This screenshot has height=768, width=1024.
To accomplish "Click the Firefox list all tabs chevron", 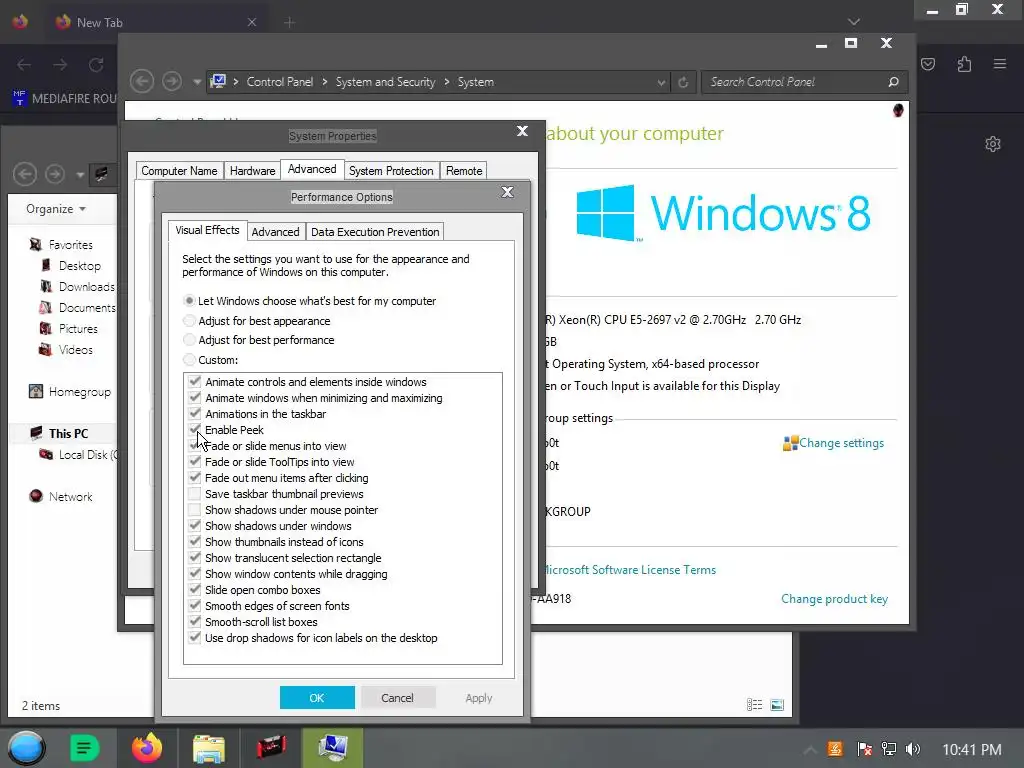I will click(854, 22).
